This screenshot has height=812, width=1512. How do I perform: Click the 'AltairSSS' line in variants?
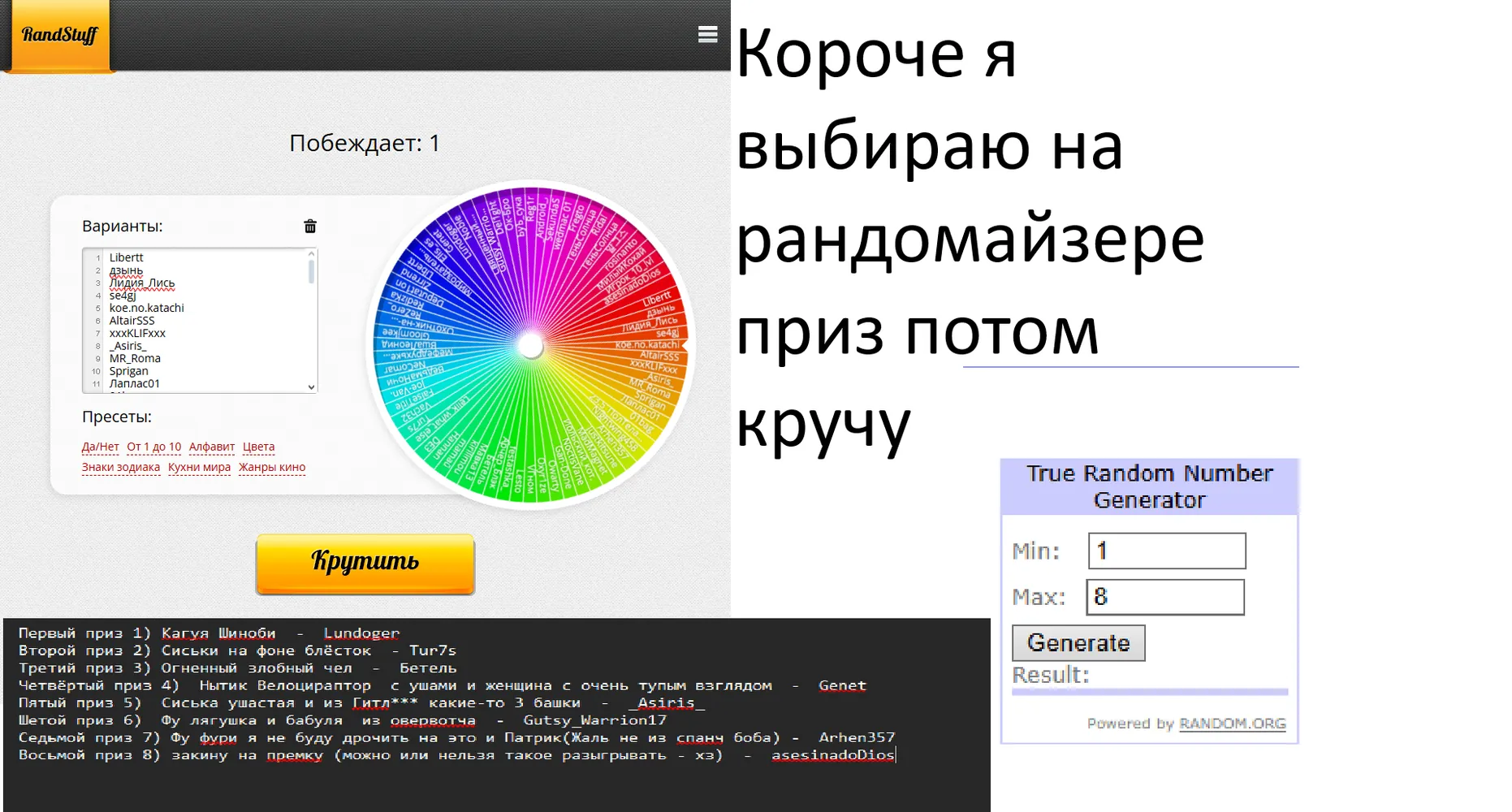(132, 321)
